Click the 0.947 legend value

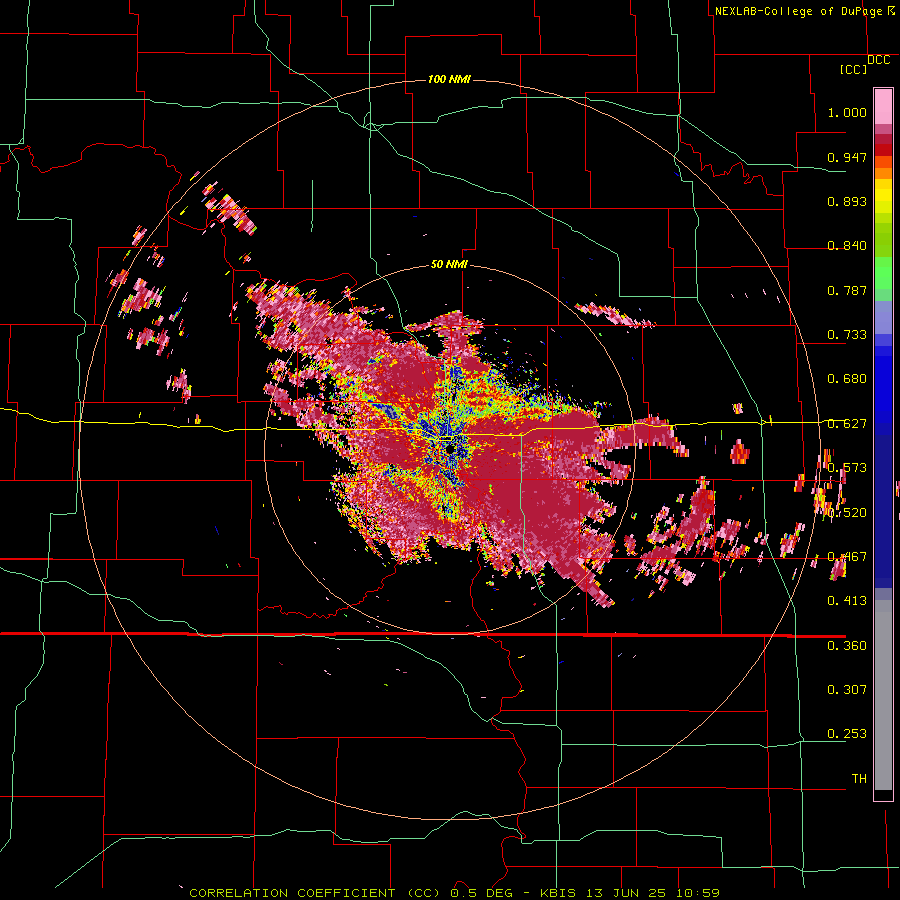point(847,157)
